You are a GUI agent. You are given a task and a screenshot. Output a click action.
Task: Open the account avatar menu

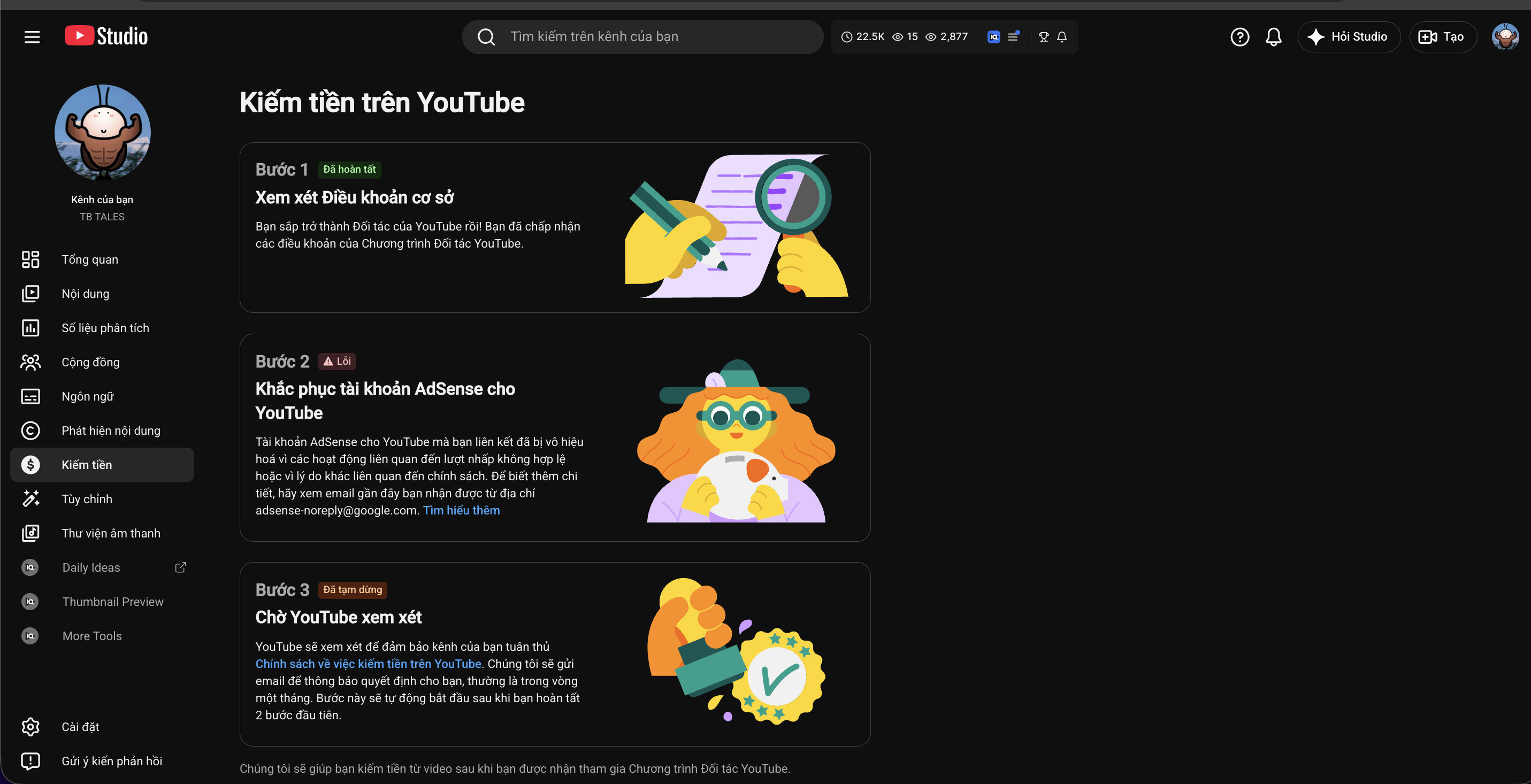1505,37
